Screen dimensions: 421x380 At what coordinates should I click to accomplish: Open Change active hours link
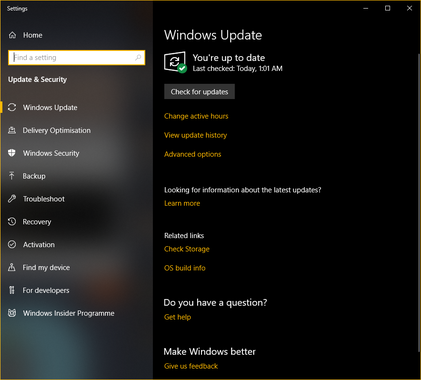196,116
